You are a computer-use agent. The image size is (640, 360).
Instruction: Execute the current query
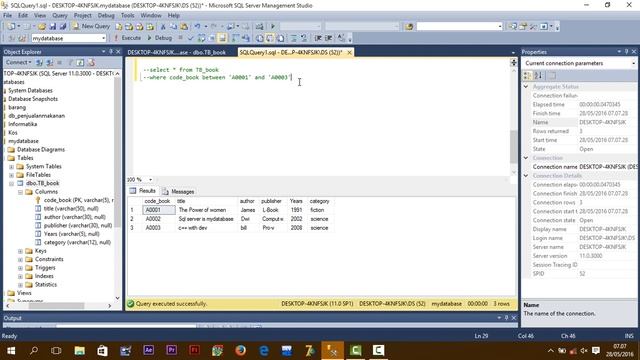[x=127, y=38]
